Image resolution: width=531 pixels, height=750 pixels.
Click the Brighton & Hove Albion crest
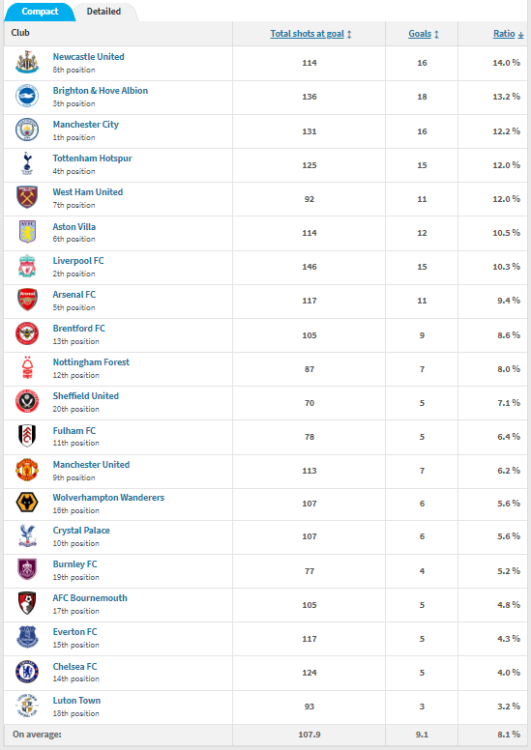coord(27,96)
